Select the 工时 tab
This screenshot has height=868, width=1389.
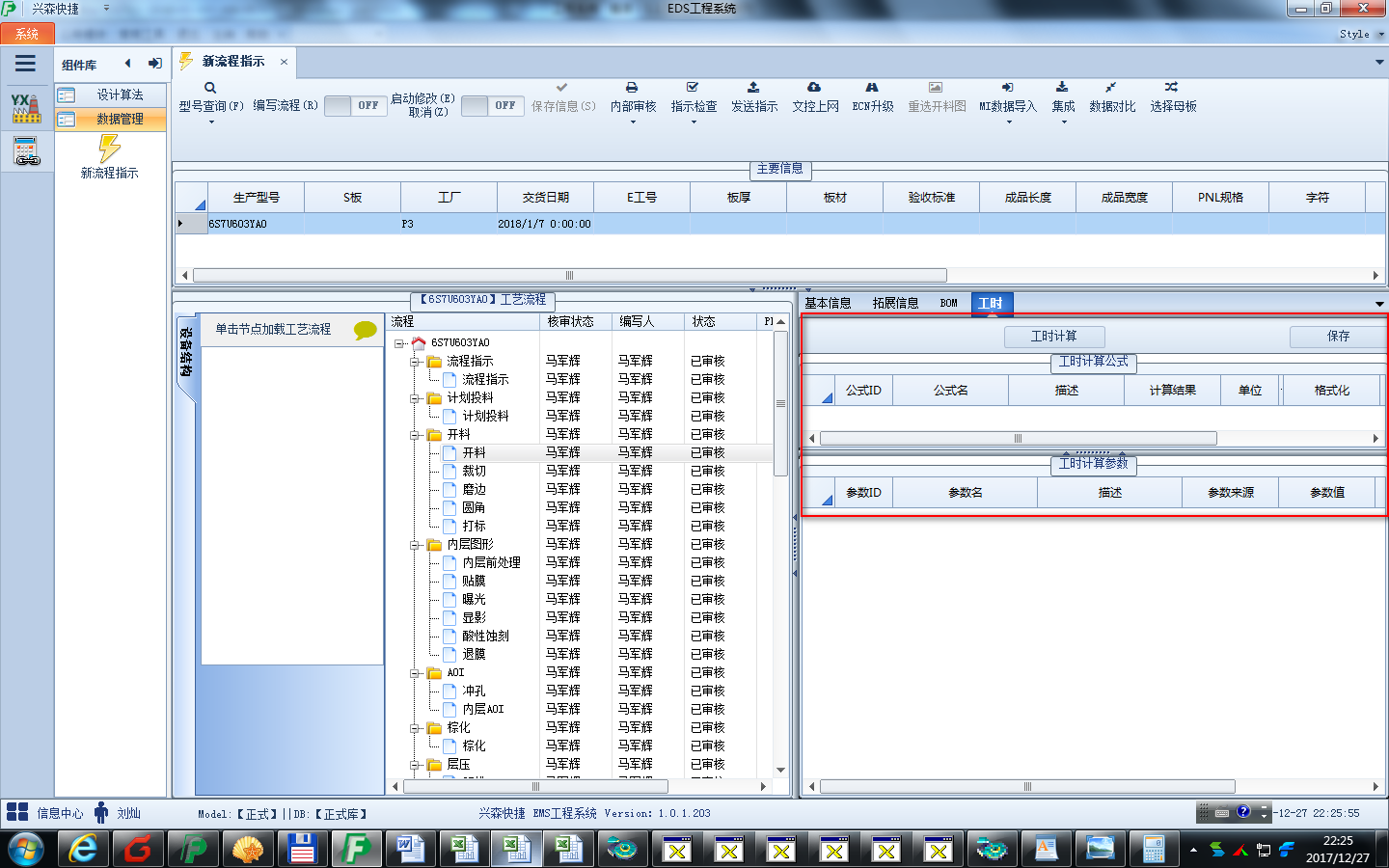[991, 303]
